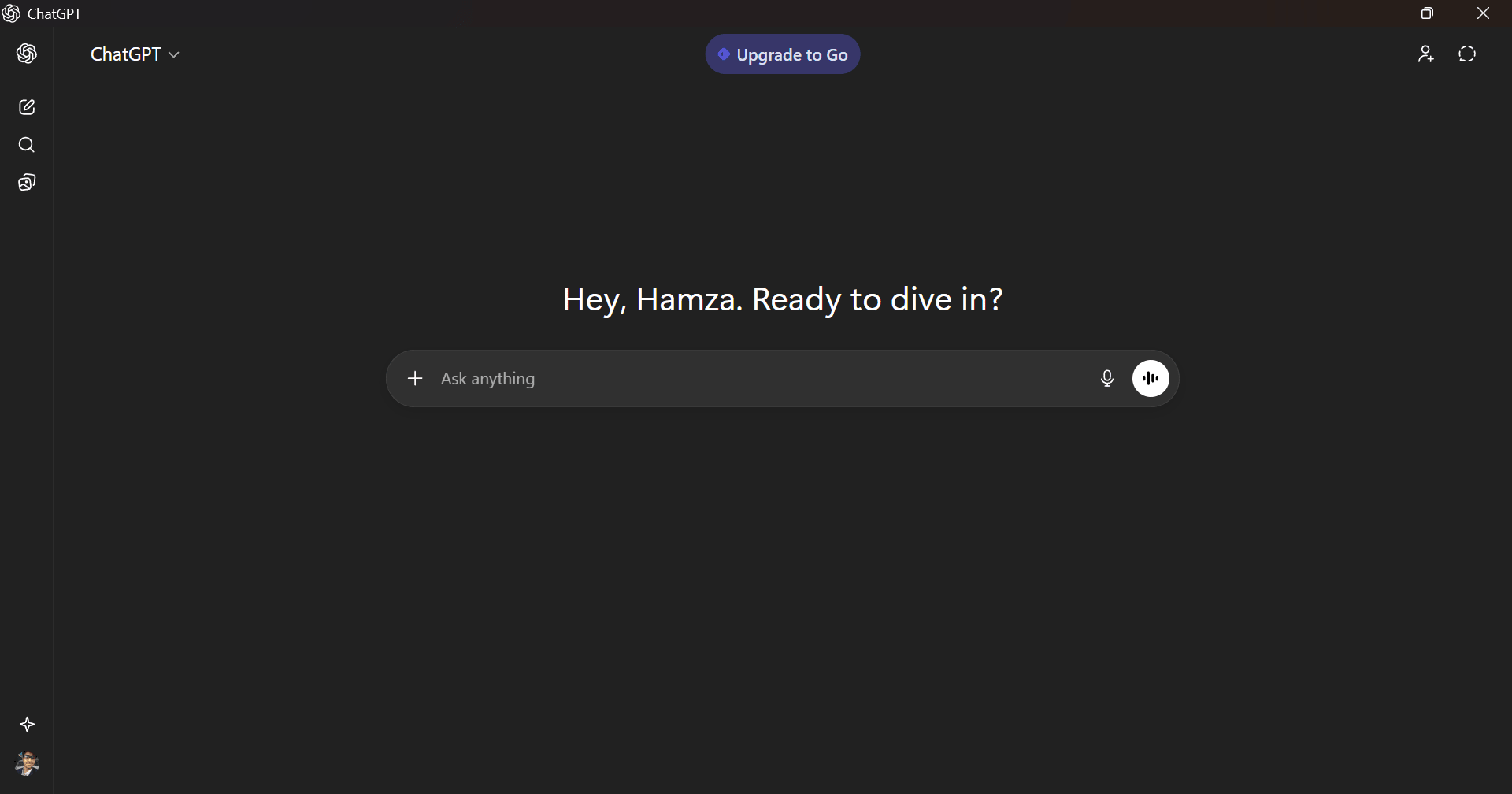Click the ChatGPT logo above the sidebar

[27, 54]
